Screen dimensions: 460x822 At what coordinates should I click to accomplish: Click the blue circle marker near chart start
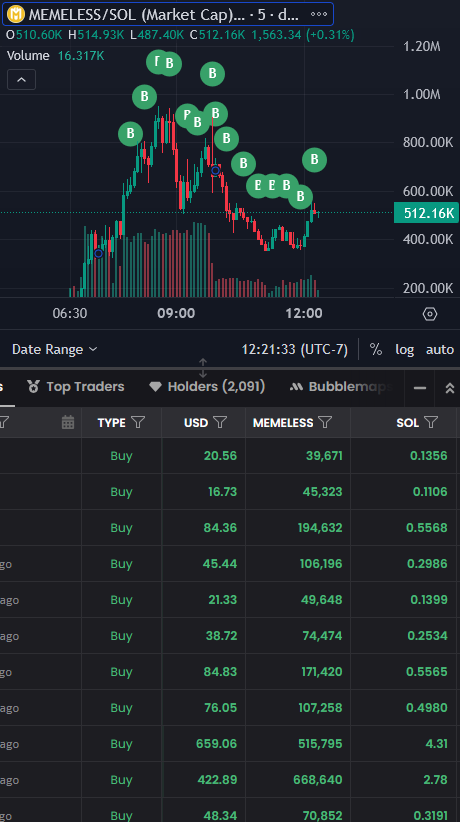pyautogui.click(x=98, y=253)
